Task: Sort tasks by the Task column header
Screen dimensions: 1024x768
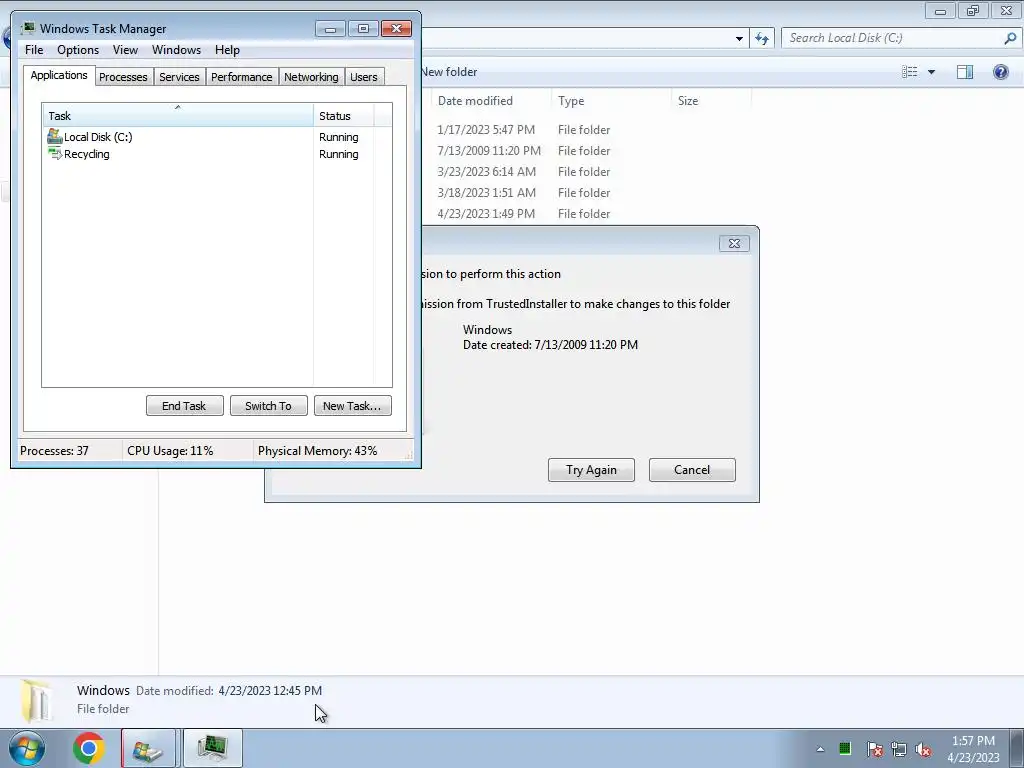Action: click(178, 116)
